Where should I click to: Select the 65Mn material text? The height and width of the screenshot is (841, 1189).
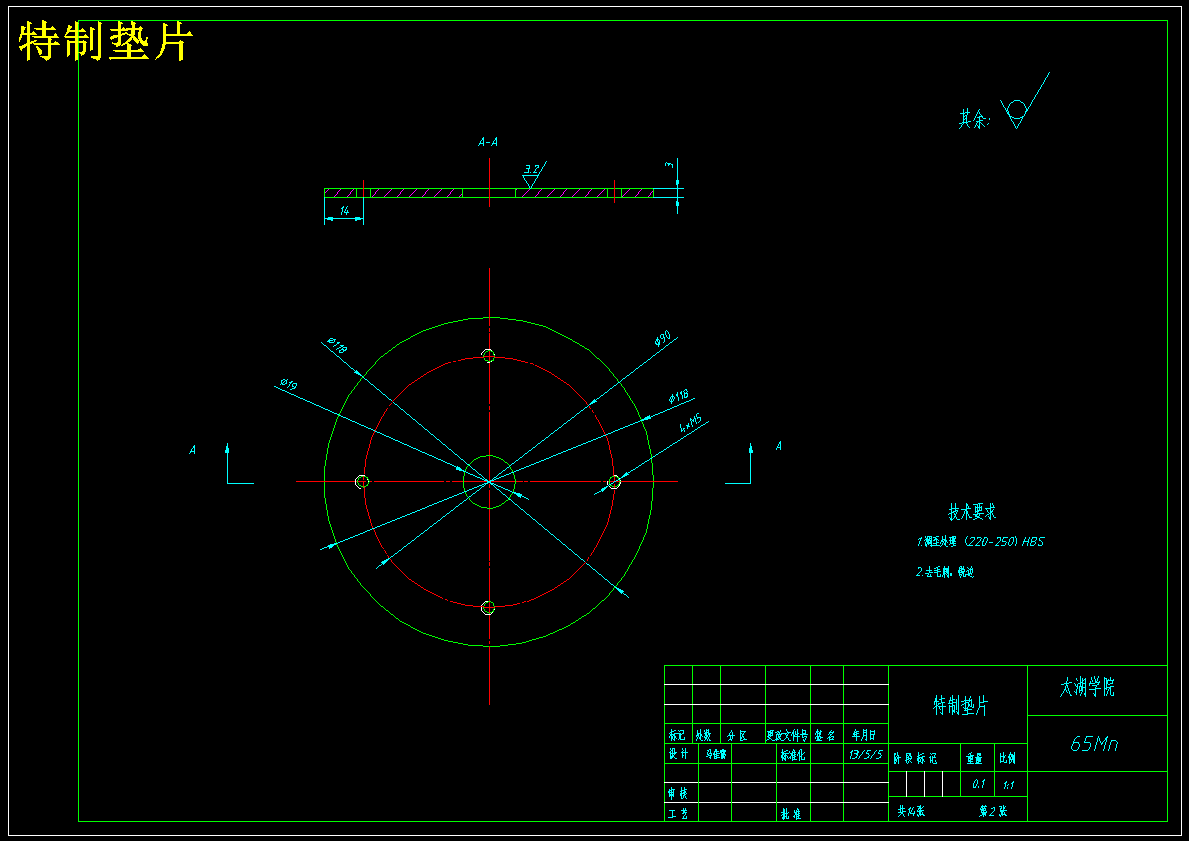pos(1093,744)
